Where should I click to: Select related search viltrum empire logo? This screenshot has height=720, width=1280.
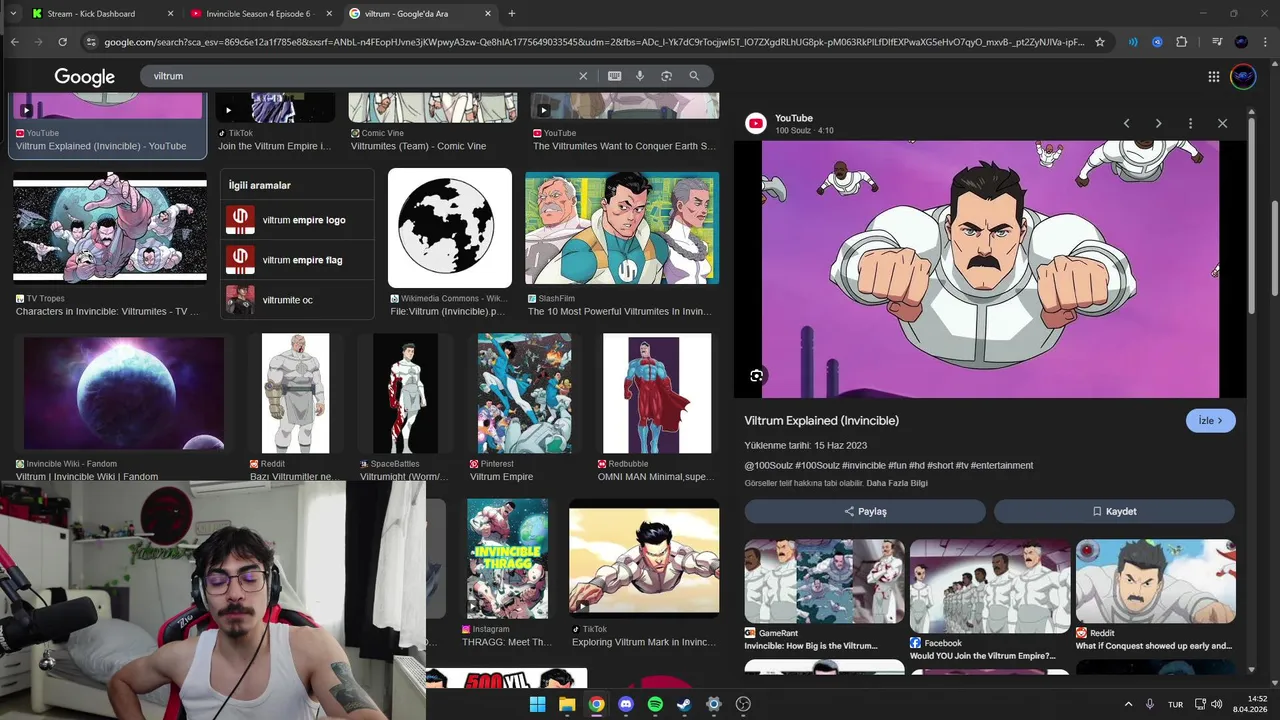pos(297,220)
